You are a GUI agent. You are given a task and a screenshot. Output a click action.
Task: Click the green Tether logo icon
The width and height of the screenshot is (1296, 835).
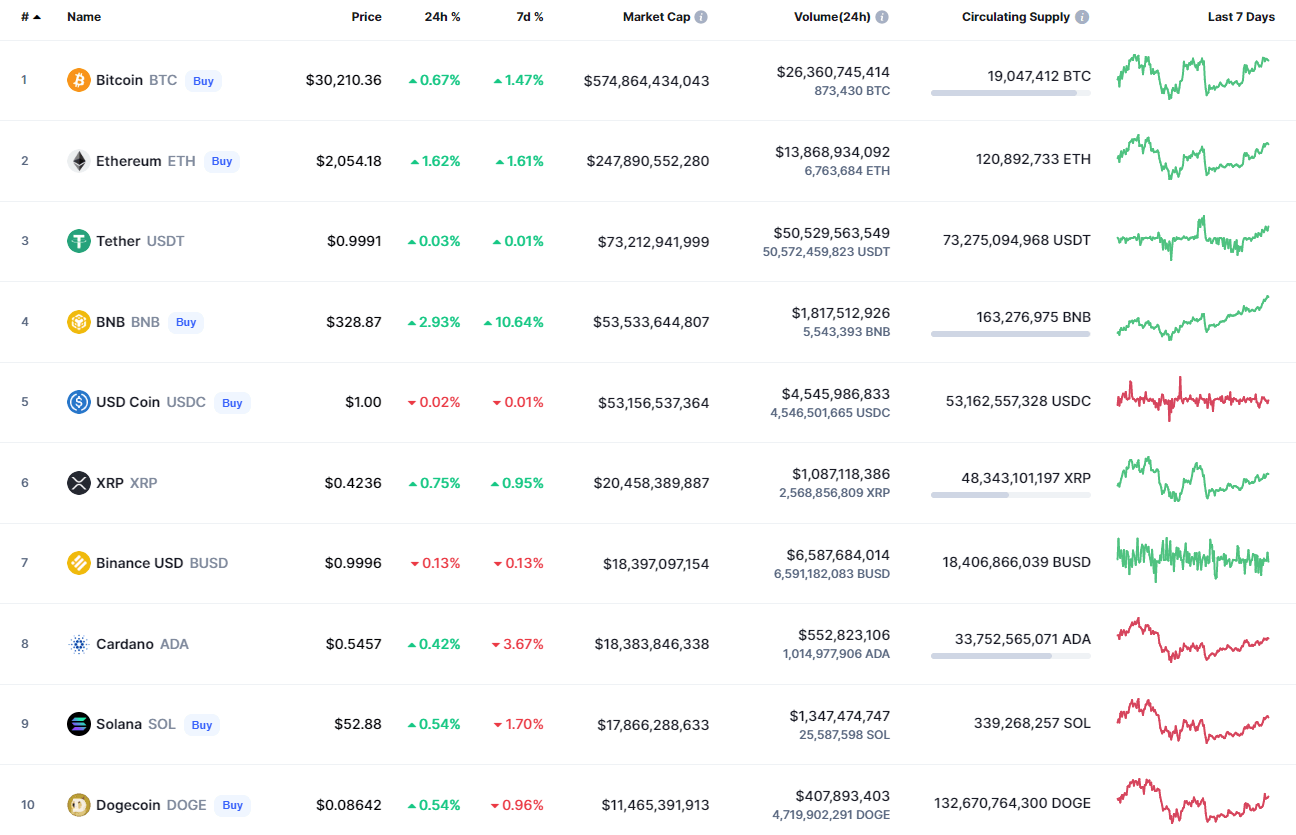(78, 241)
